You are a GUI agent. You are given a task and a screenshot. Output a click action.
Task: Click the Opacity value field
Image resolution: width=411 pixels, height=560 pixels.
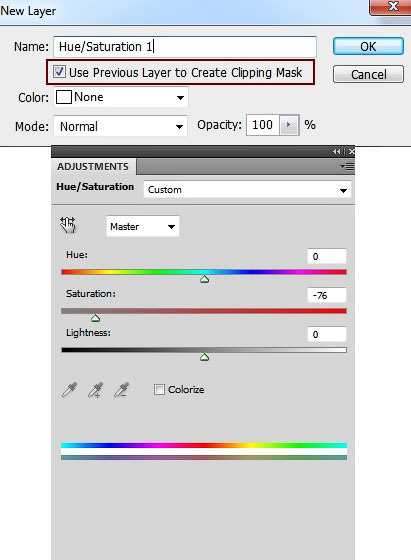point(262,125)
